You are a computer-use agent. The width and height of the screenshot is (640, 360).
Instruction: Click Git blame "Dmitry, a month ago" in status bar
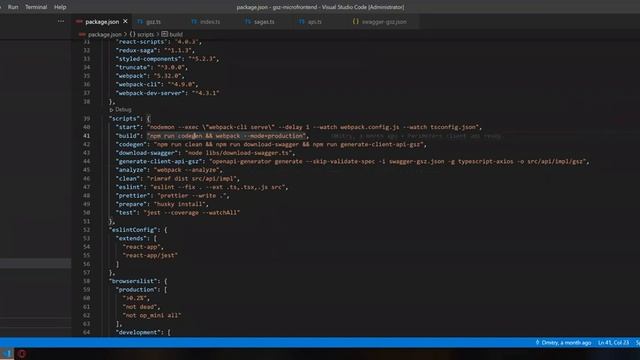[x=563, y=342]
